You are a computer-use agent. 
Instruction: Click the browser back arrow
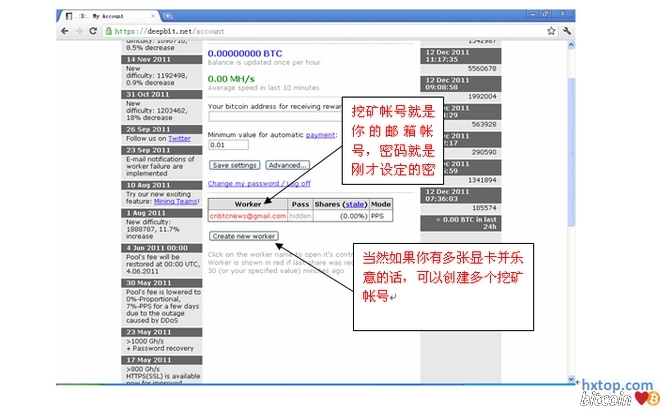point(64,31)
